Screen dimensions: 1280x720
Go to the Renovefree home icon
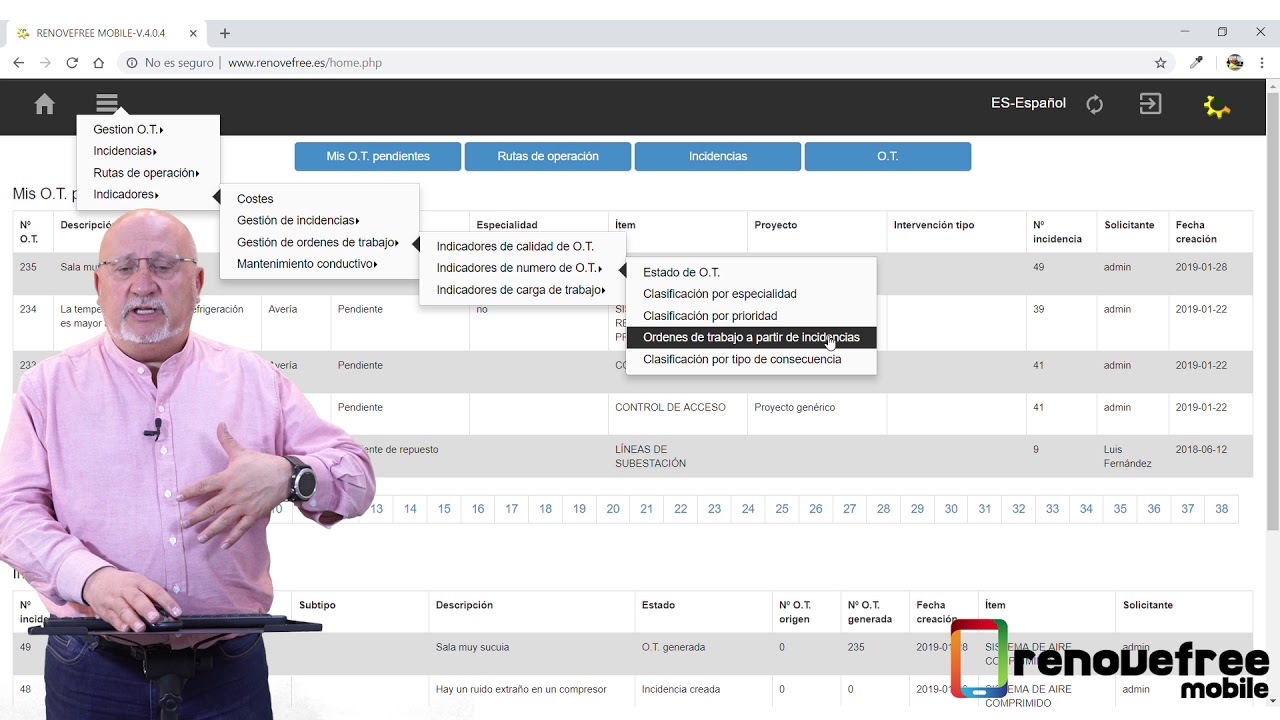tap(44, 104)
